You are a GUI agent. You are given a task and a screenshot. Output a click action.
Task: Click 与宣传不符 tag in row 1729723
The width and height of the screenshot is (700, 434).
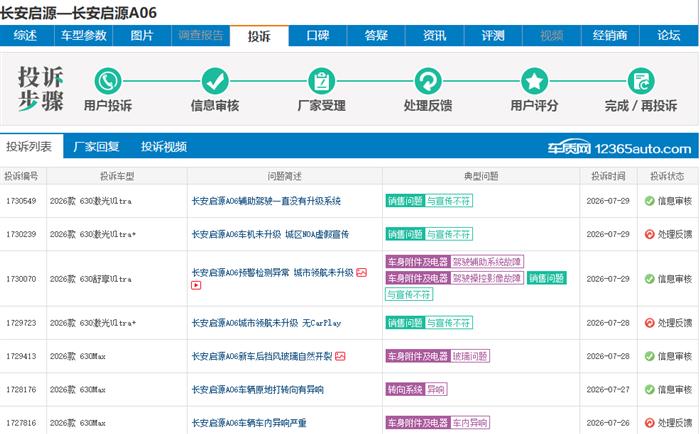pos(448,322)
